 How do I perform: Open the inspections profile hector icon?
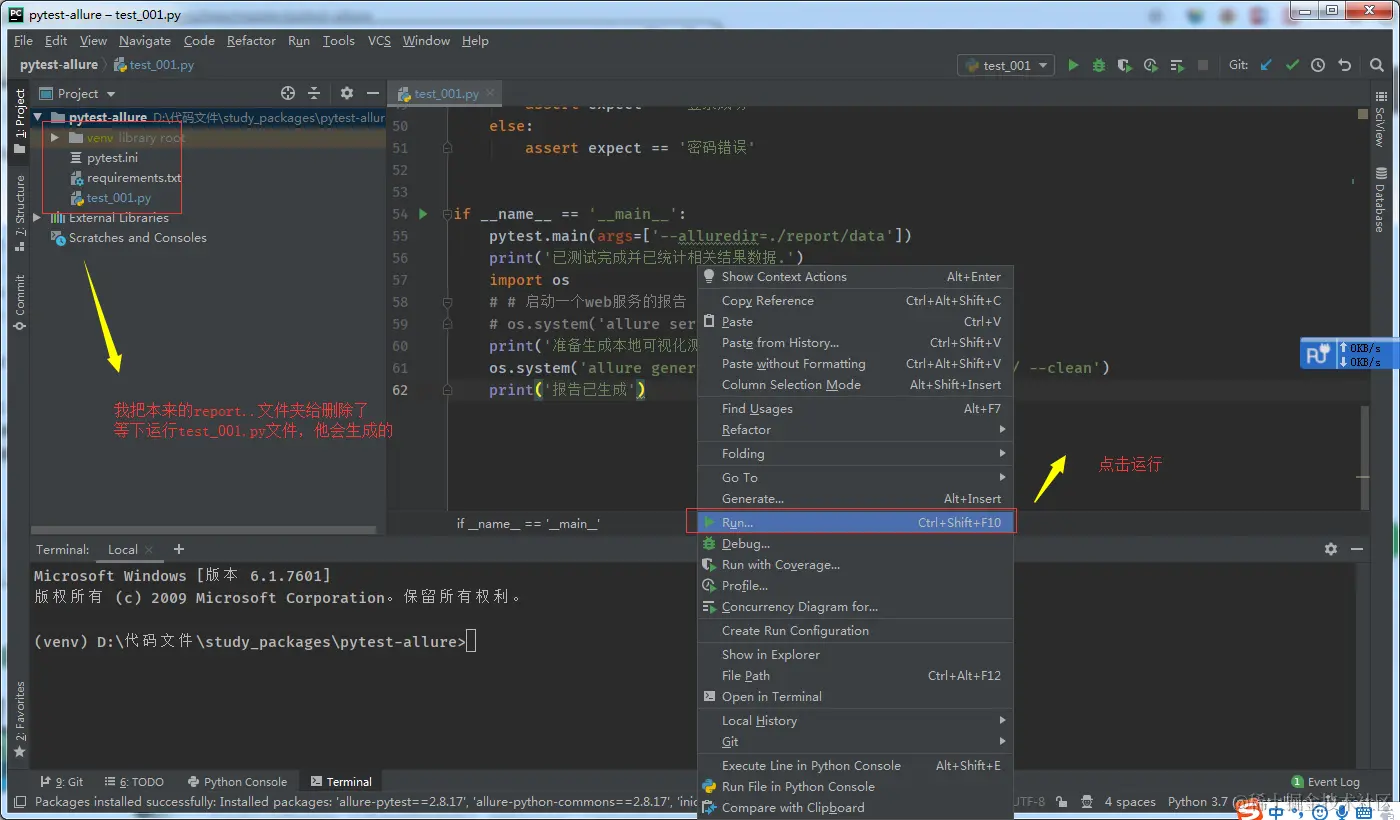point(1087,802)
